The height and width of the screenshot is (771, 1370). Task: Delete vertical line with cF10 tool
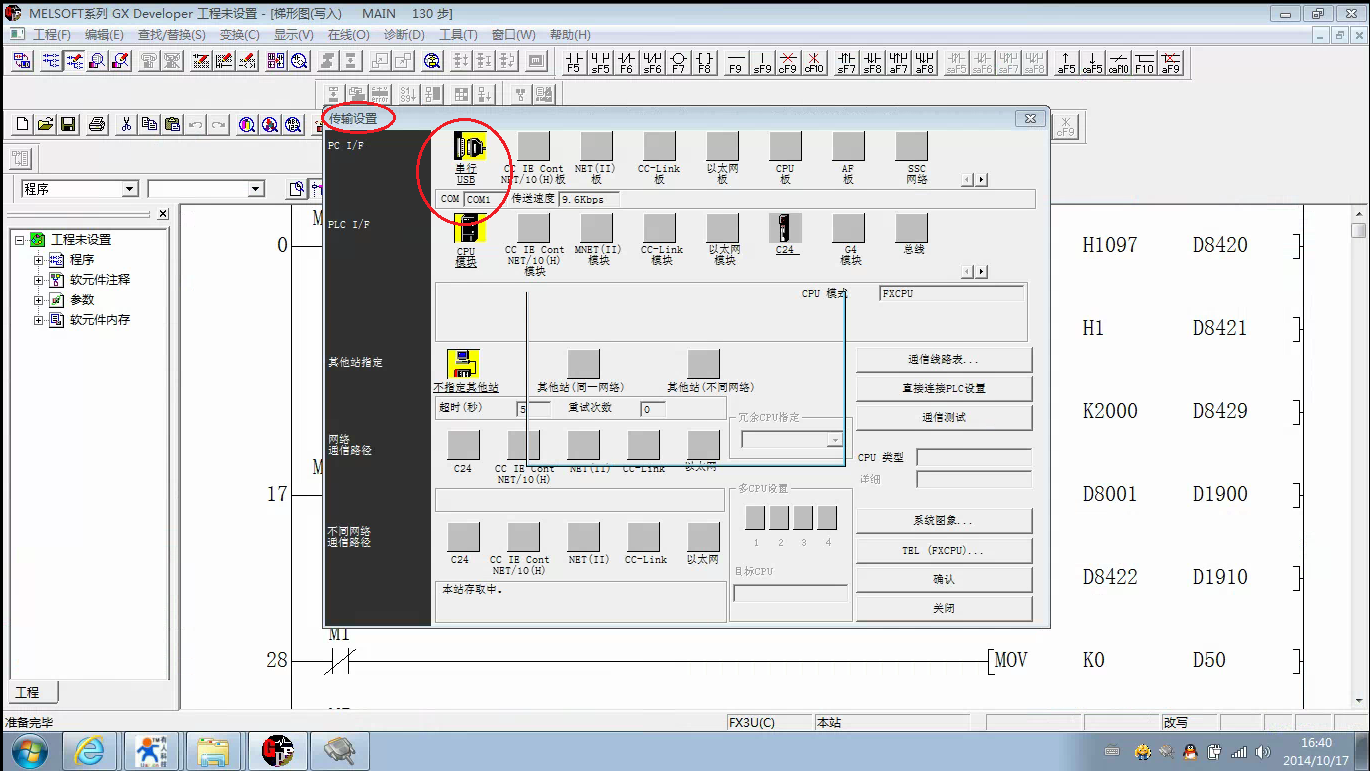point(814,63)
